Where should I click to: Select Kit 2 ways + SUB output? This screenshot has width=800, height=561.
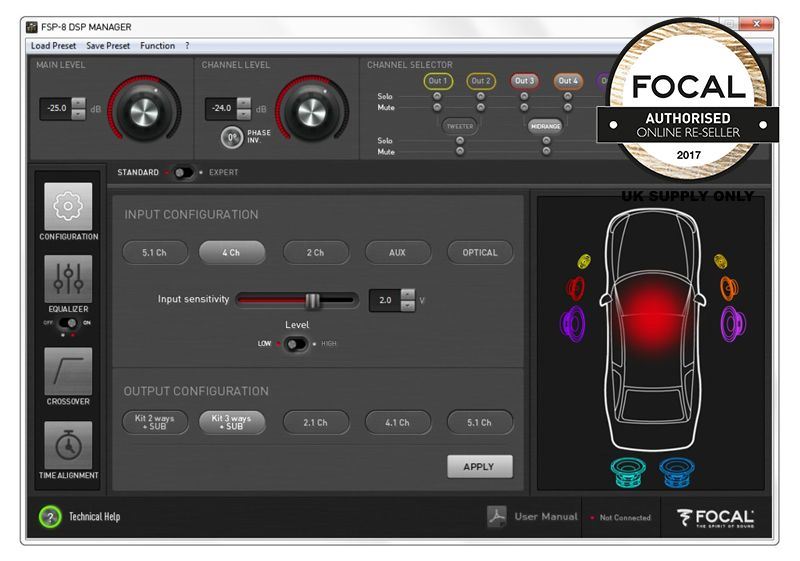click(x=155, y=422)
